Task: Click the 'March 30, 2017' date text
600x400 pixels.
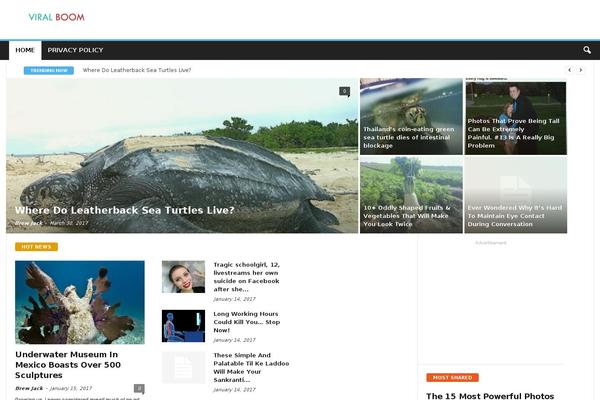Action: tap(69, 223)
